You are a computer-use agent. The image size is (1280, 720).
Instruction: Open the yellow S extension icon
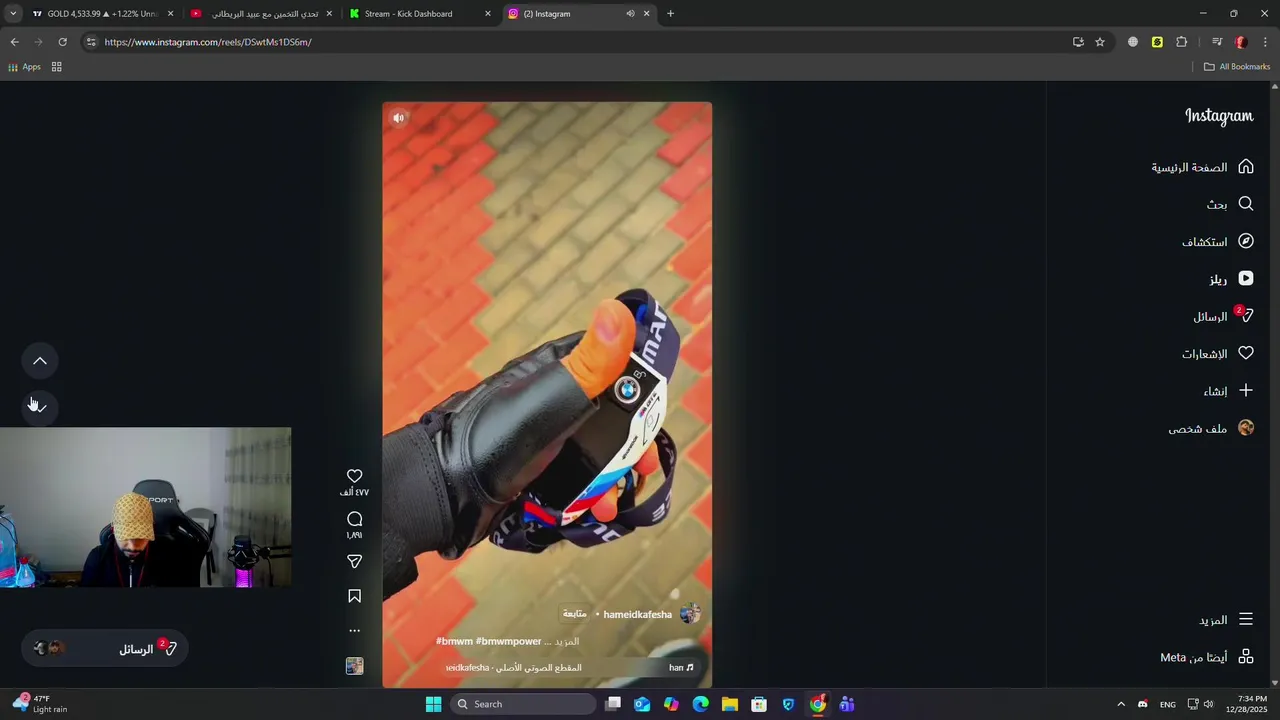tap(1157, 42)
